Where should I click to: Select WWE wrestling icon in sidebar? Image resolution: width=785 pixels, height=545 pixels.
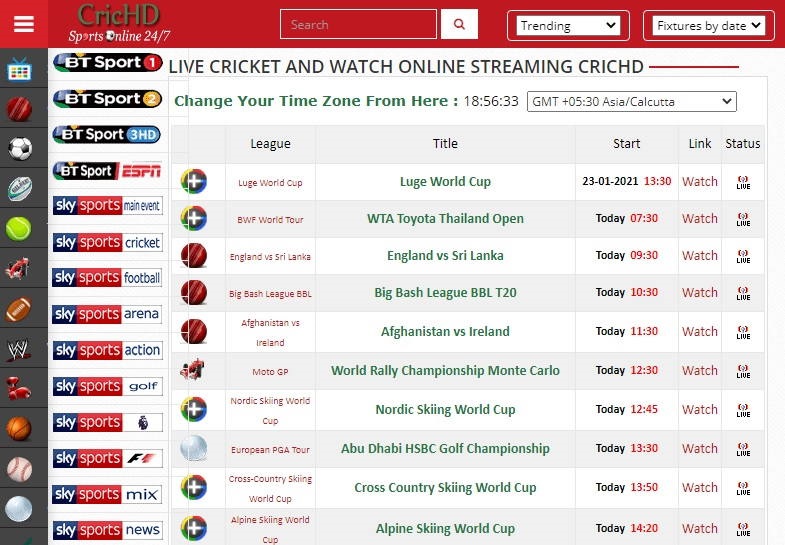coord(18,349)
